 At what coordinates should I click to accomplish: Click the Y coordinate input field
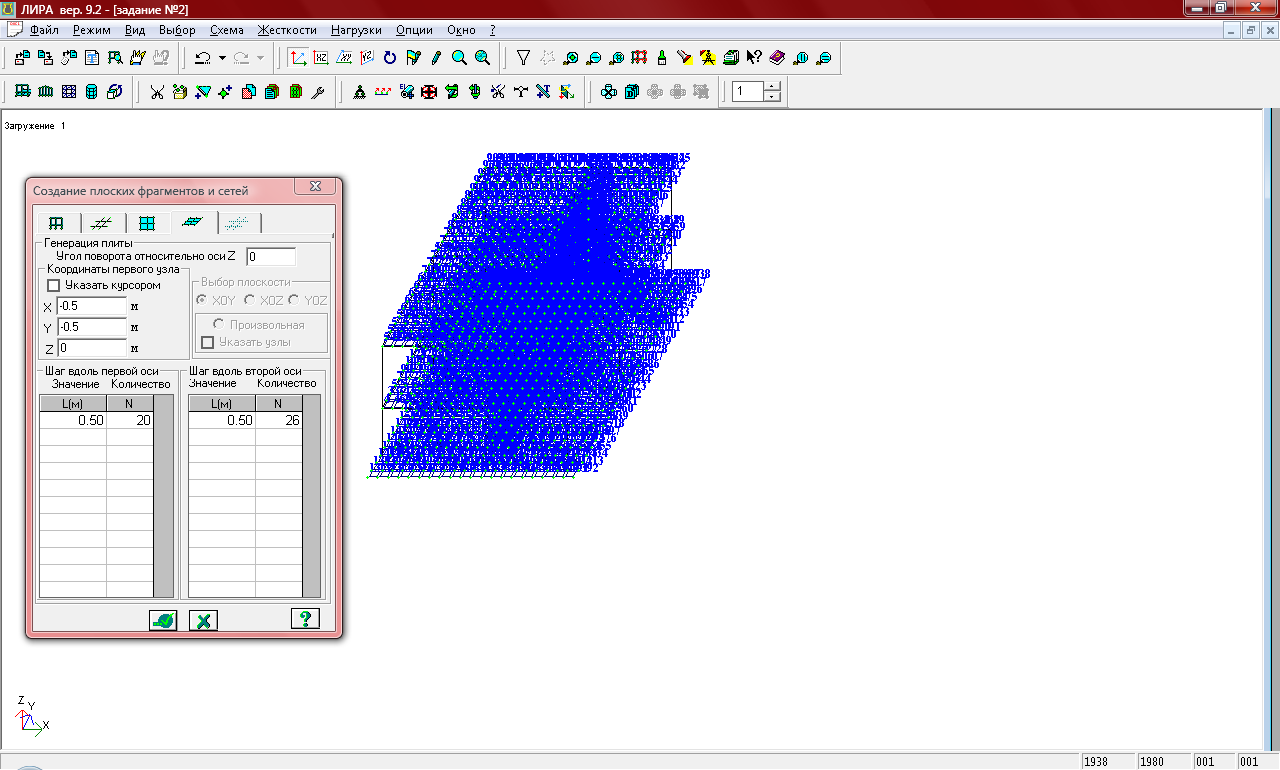pos(92,327)
